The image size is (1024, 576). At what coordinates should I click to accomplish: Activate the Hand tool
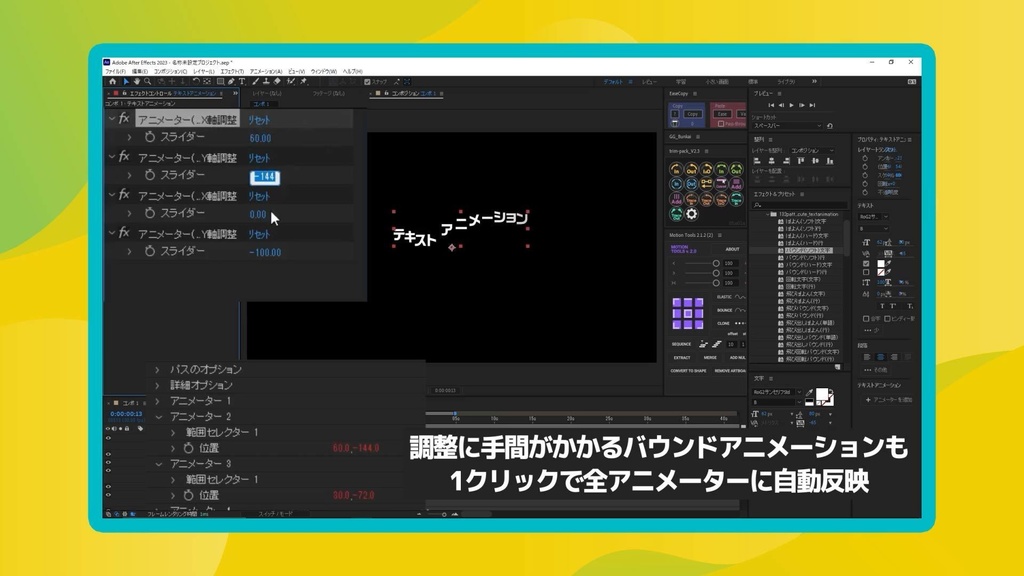[137, 81]
